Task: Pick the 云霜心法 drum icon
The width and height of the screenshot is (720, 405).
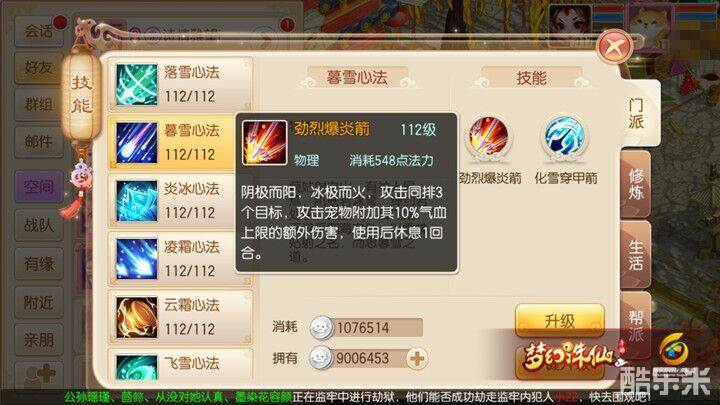Action: 136,317
